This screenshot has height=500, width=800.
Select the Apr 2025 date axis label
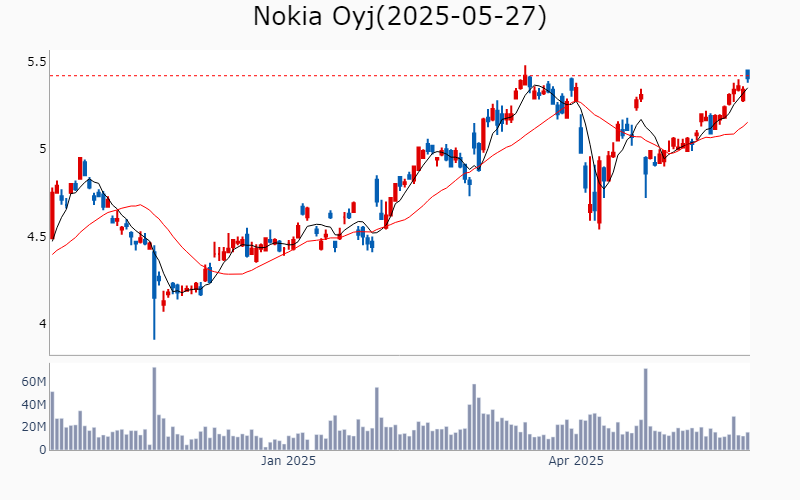pos(576,461)
